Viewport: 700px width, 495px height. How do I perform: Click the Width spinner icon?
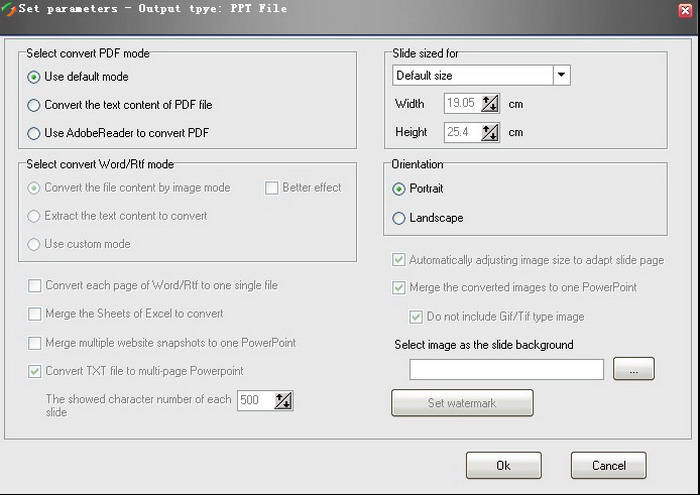point(489,103)
